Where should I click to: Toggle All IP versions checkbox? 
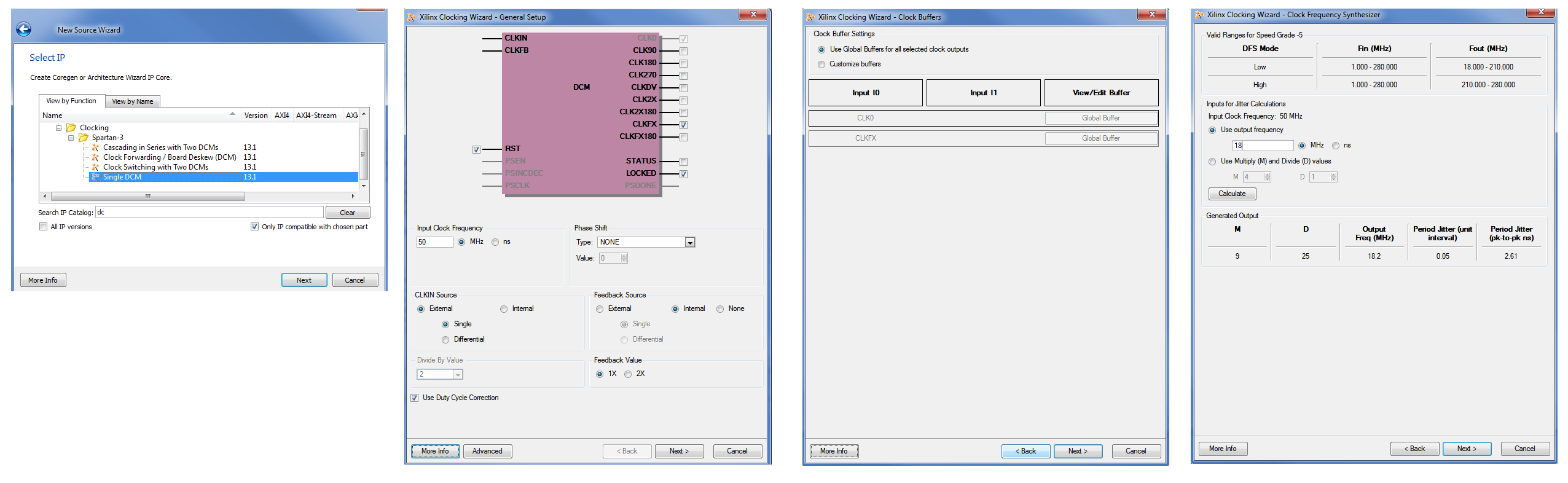click(x=44, y=227)
